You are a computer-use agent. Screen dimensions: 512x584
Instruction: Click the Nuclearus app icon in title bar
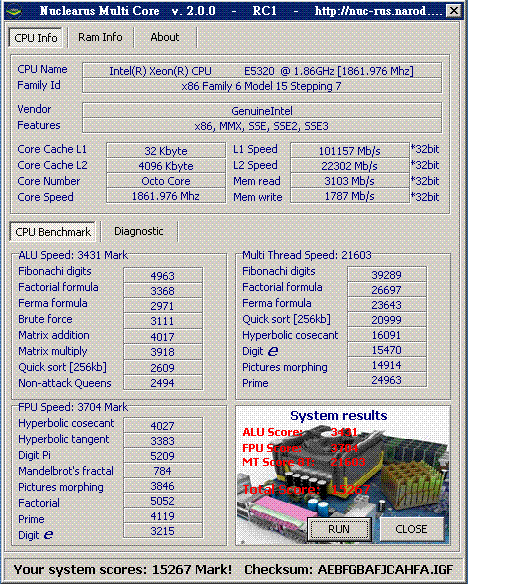15,11
